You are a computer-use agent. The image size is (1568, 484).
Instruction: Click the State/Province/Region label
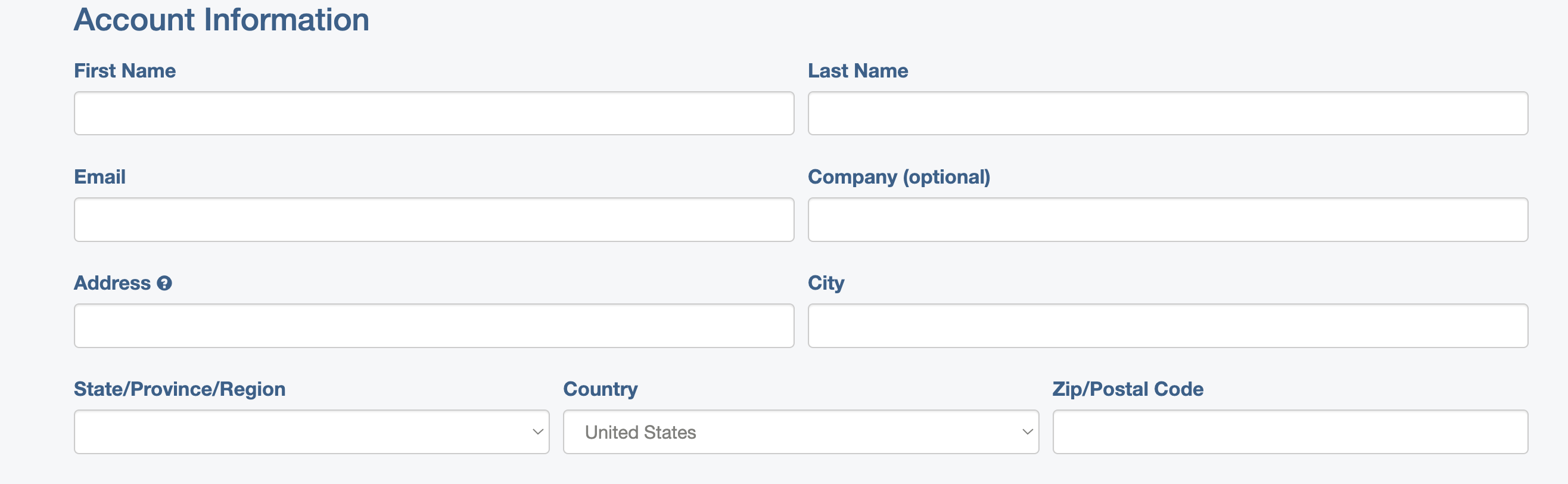click(179, 390)
